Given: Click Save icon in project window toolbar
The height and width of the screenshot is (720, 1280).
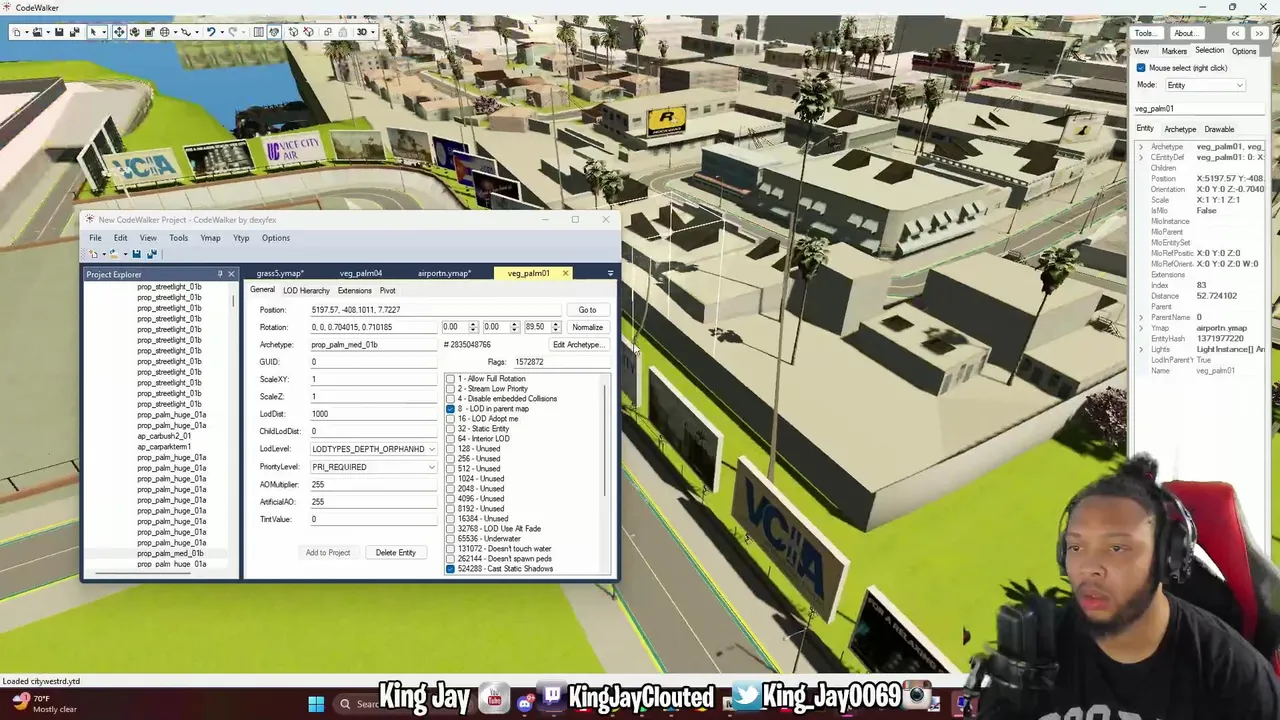Looking at the screenshot, I should [x=136, y=254].
